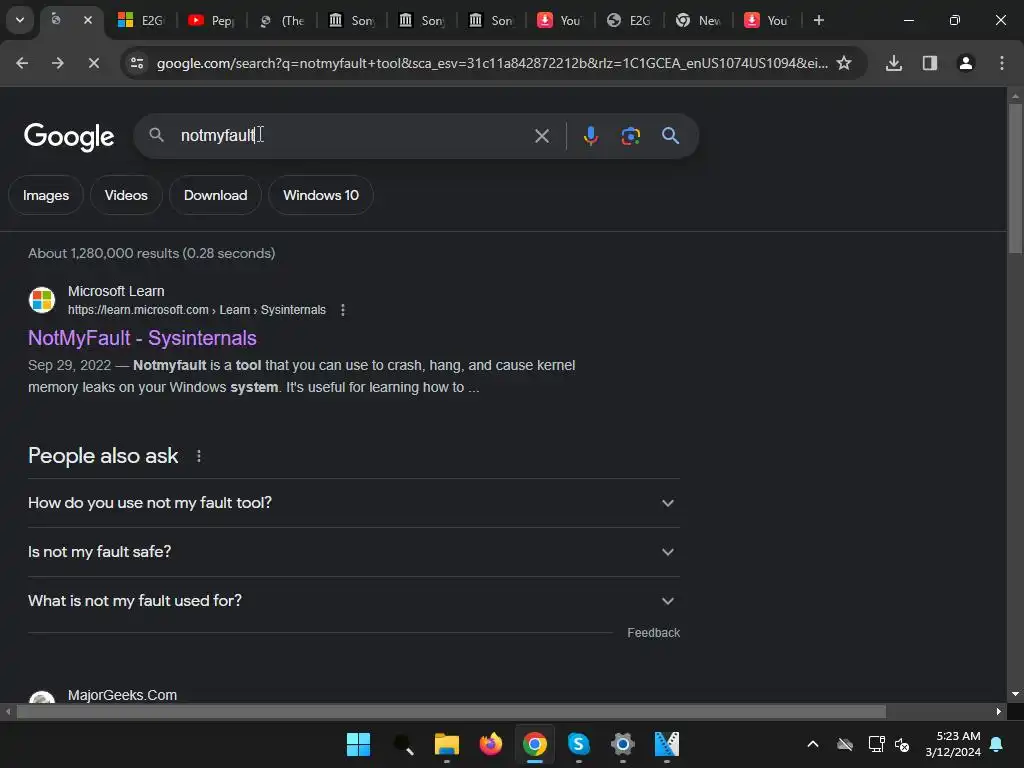Switch to the first Son tab
Image resolution: width=1024 pixels, height=768 pixels.
click(352, 20)
